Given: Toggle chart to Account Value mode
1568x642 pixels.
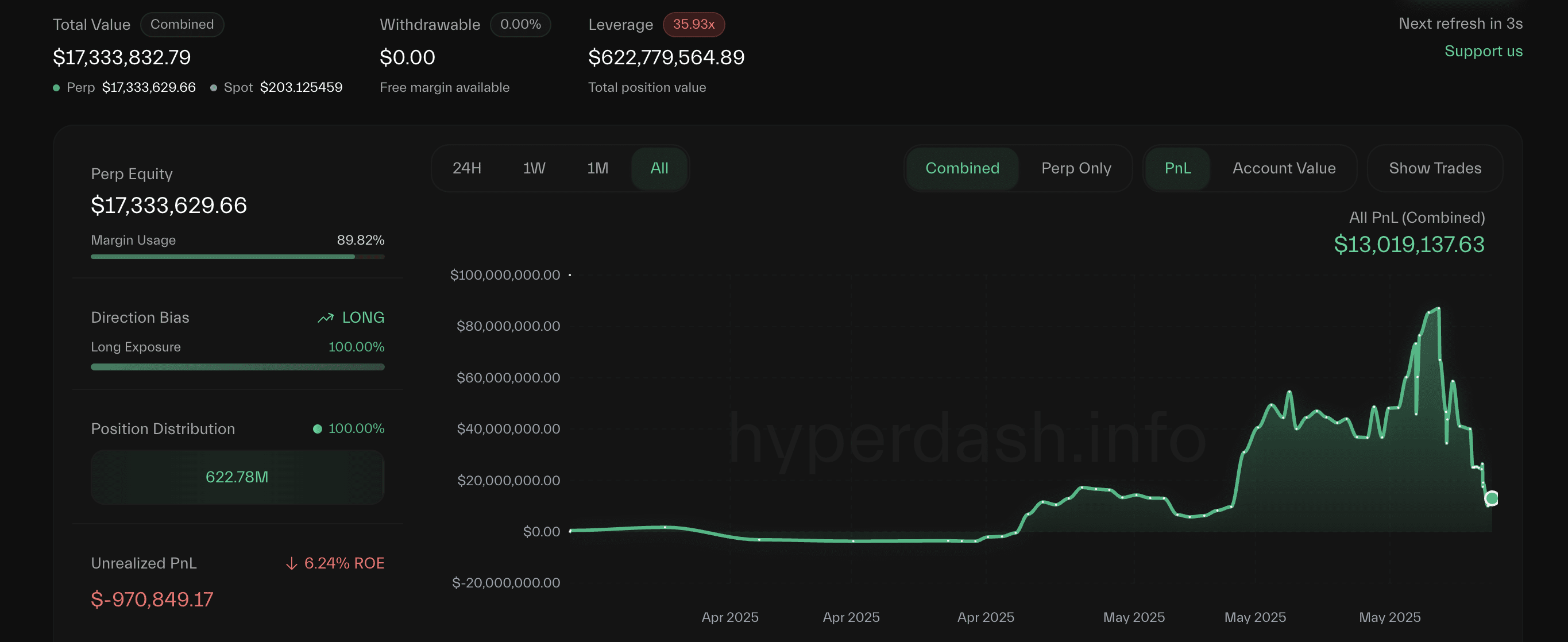Looking at the screenshot, I should coord(1283,168).
